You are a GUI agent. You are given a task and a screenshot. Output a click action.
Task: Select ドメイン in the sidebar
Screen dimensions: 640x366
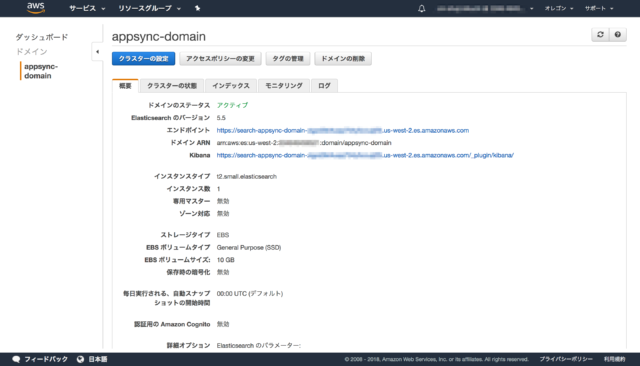point(31,51)
